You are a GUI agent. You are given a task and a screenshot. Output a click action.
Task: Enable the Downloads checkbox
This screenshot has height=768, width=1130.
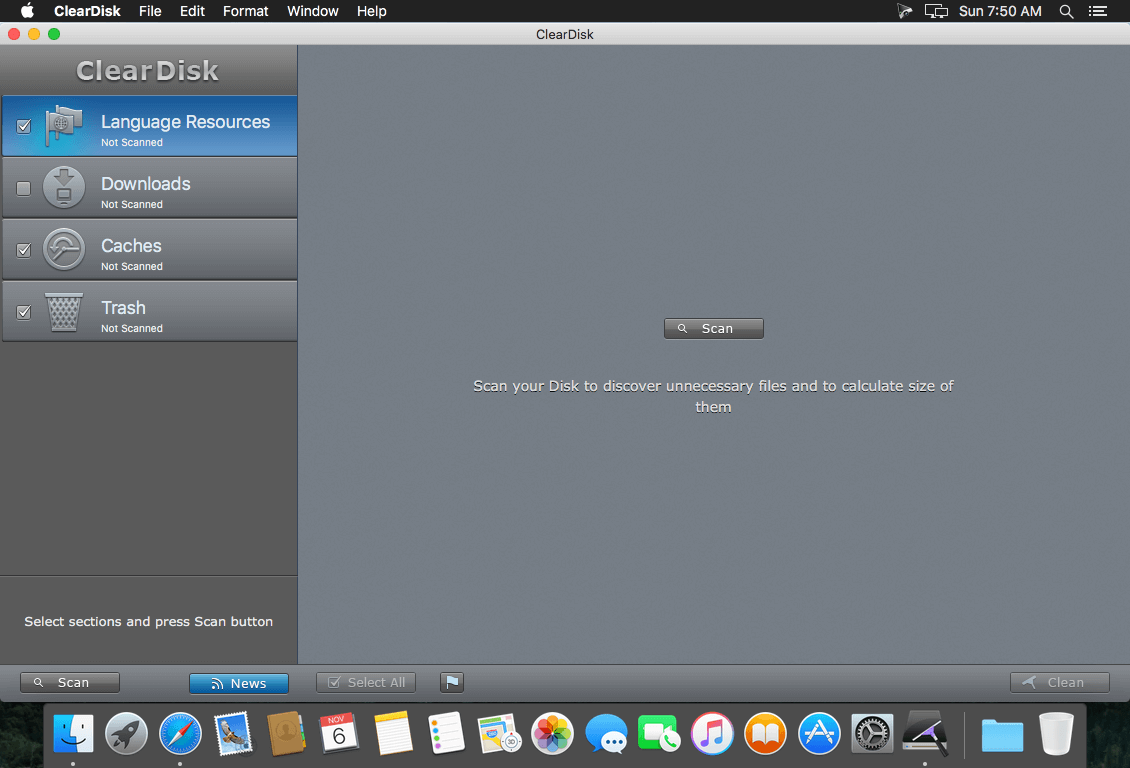pos(24,189)
